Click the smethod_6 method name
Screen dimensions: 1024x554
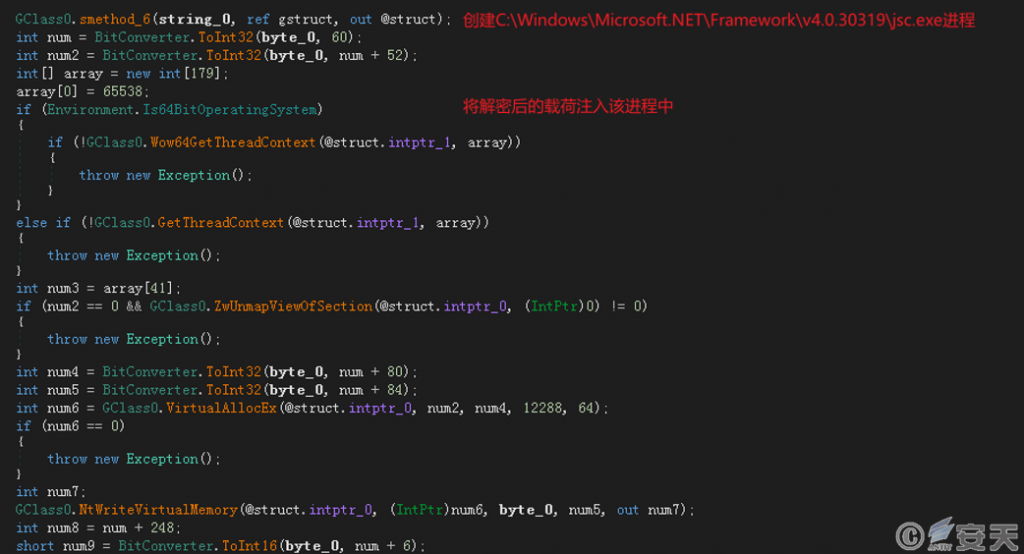click(x=115, y=20)
